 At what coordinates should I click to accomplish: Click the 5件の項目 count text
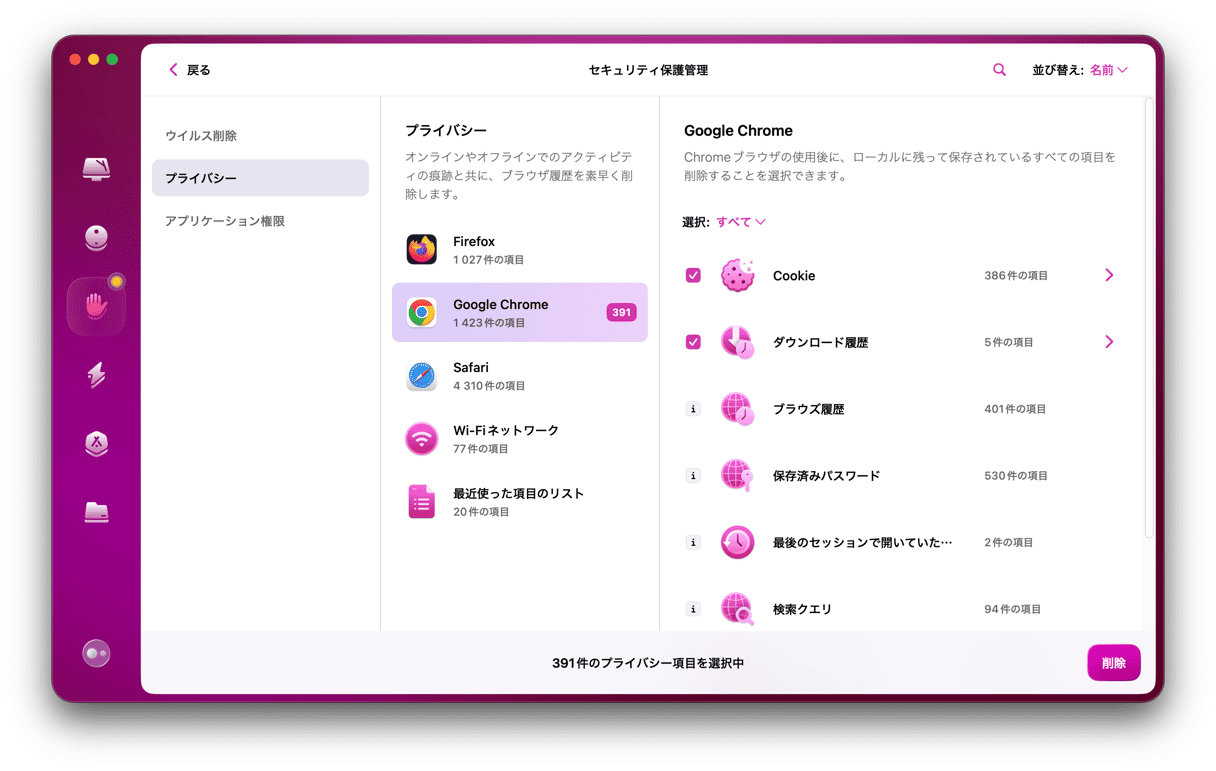(x=1009, y=342)
